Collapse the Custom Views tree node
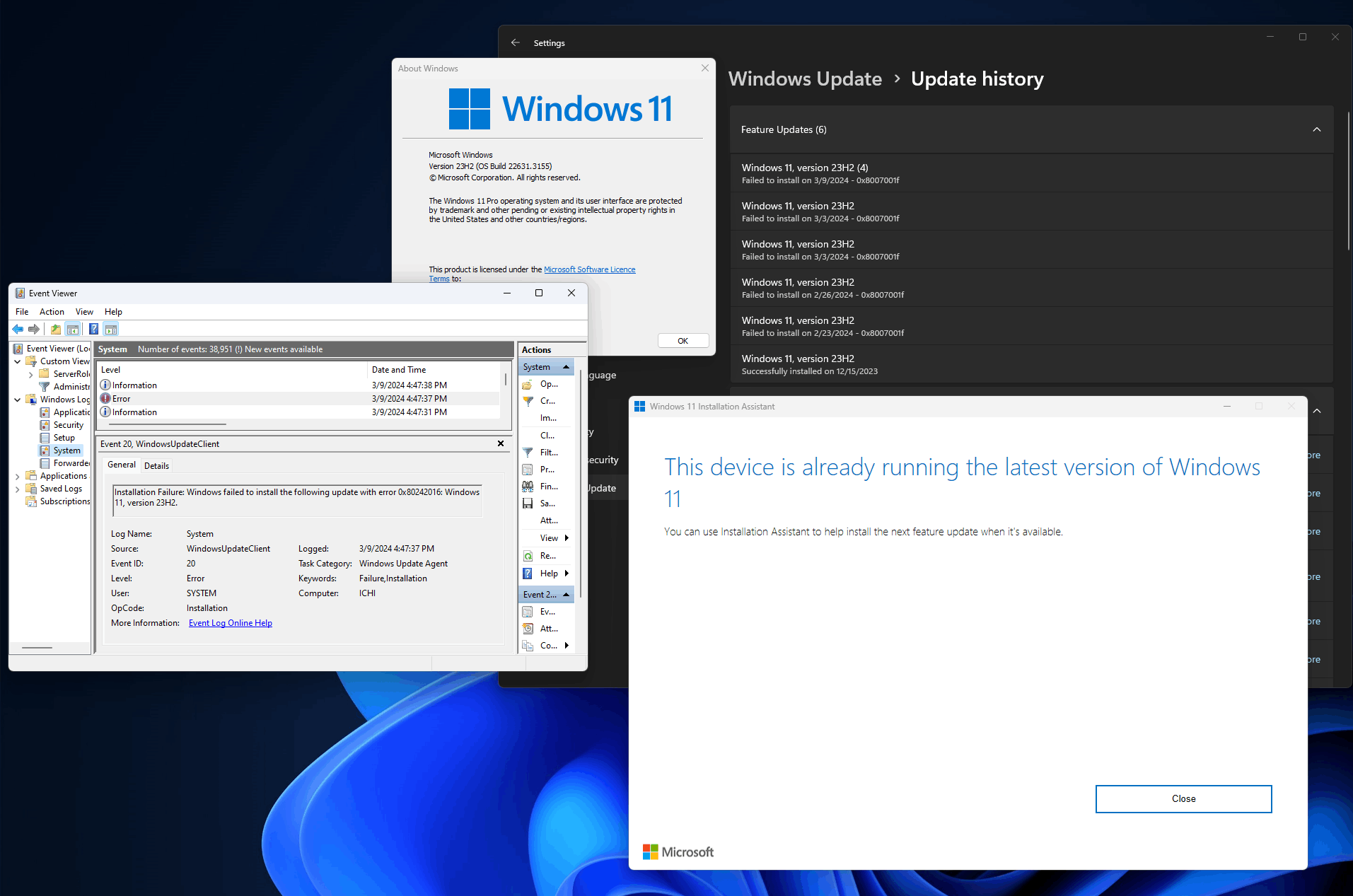The height and width of the screenshot is (896, 1353). (x=18, y=361)
